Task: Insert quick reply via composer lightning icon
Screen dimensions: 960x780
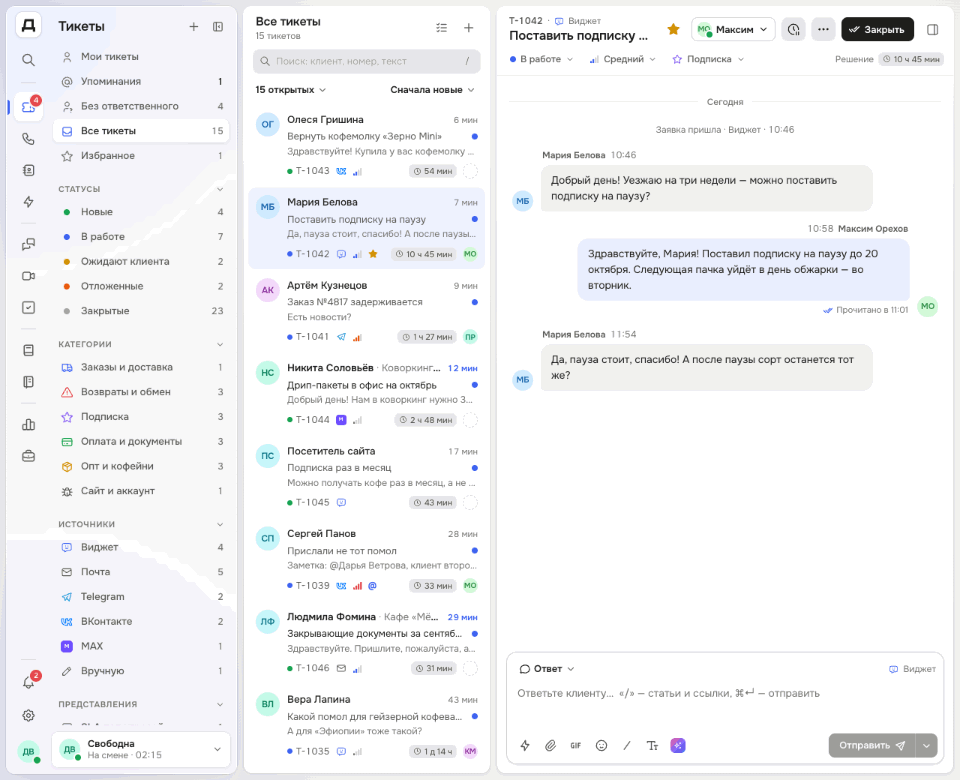Action: click(525, 745)
